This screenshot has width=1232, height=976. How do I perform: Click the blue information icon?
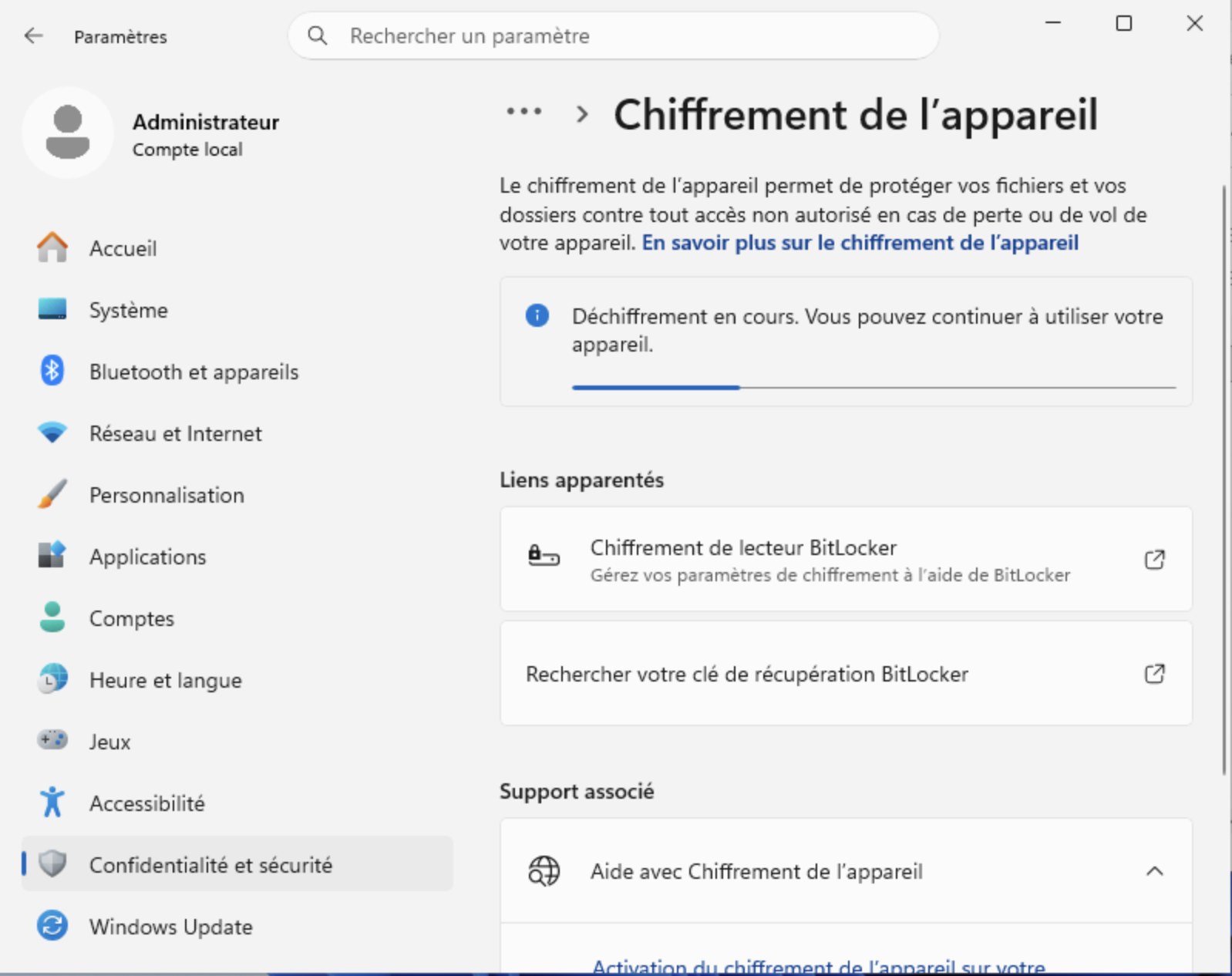537,315
